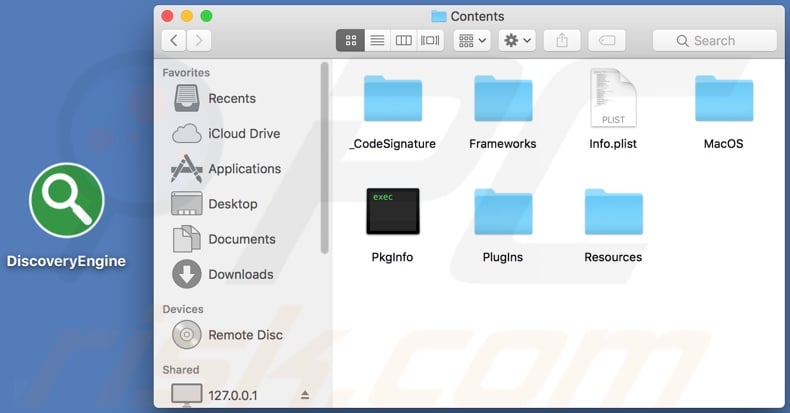The height and width of the screenshot is (413, 790).
Task: Open the Action gear menu
Action: click(x=518, y=41)
